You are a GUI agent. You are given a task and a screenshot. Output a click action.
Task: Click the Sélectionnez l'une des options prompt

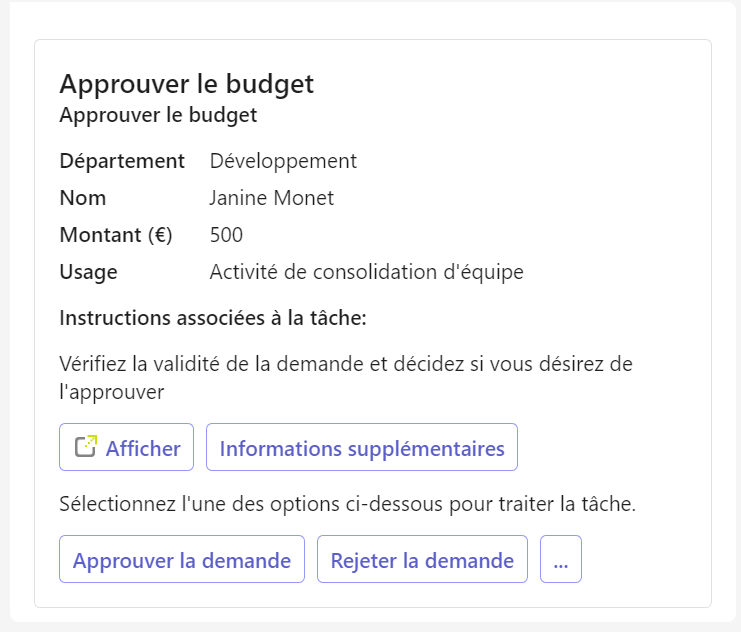[x=347, y=504]
